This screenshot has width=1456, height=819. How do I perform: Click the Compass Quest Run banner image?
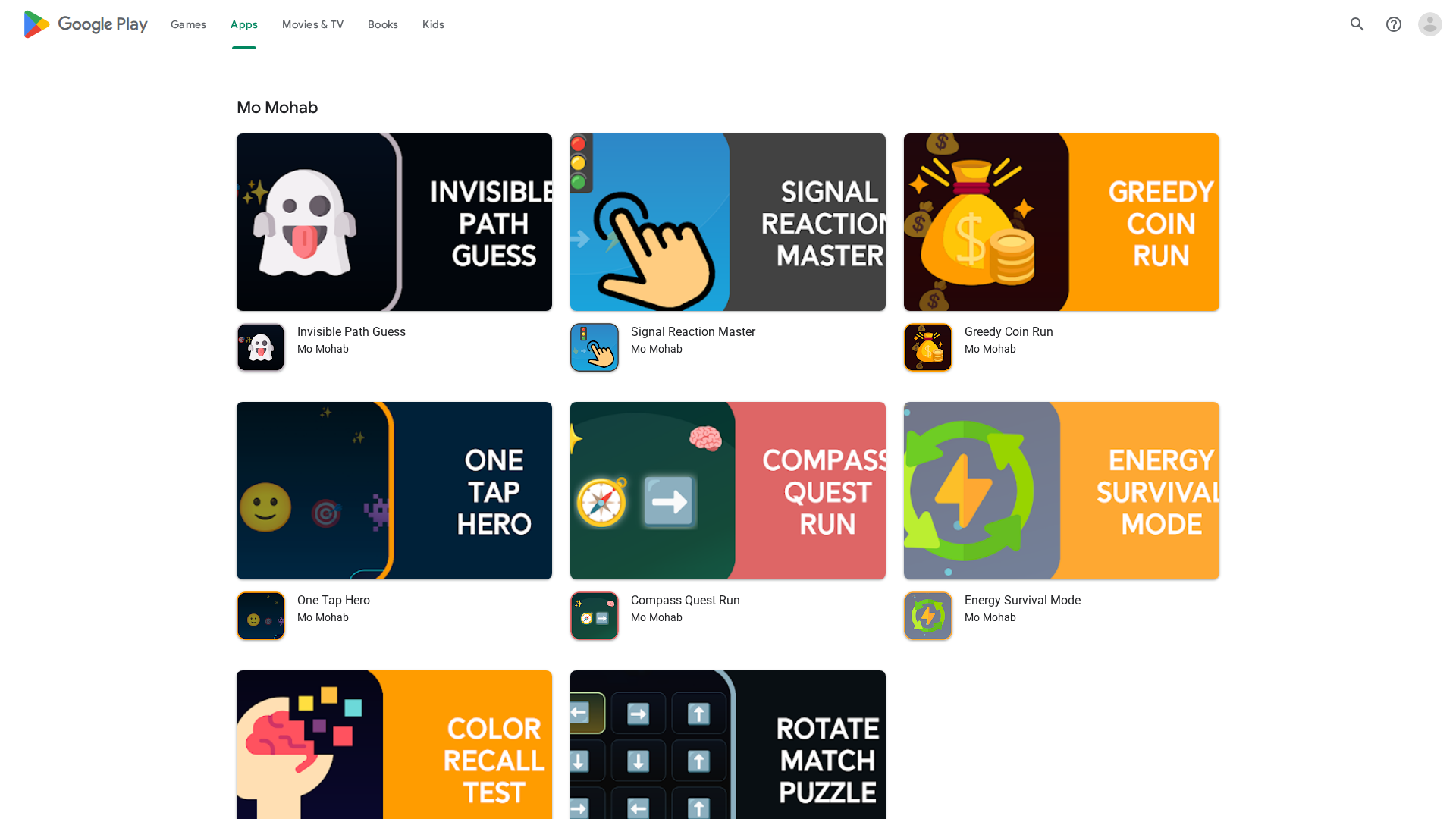pos(728,491)
